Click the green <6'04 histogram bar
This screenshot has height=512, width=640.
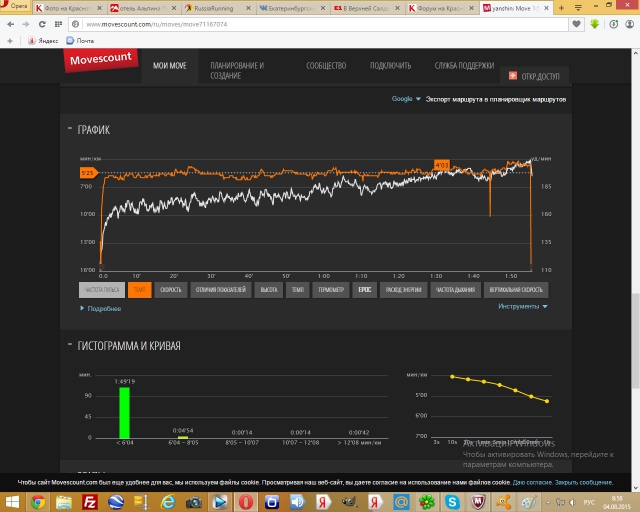[124, 413]
